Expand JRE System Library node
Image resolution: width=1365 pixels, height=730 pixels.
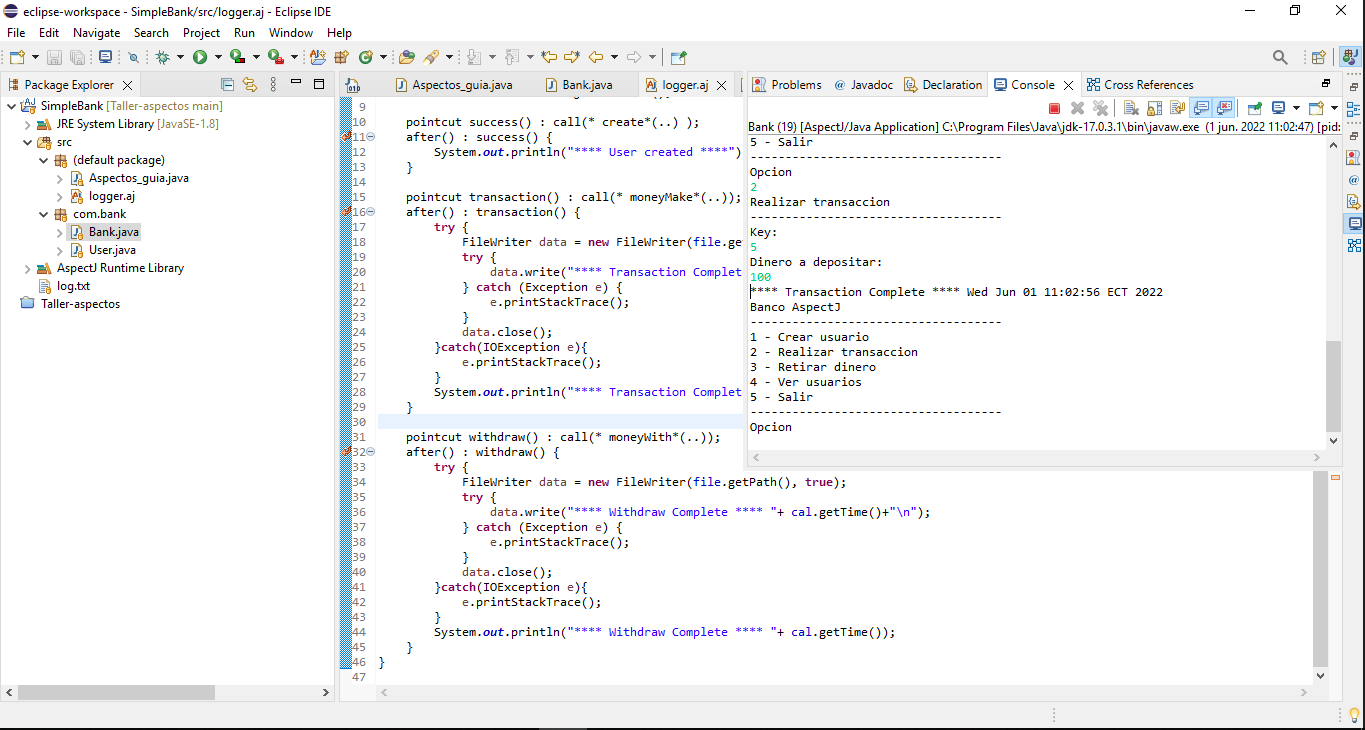(27, 124)
